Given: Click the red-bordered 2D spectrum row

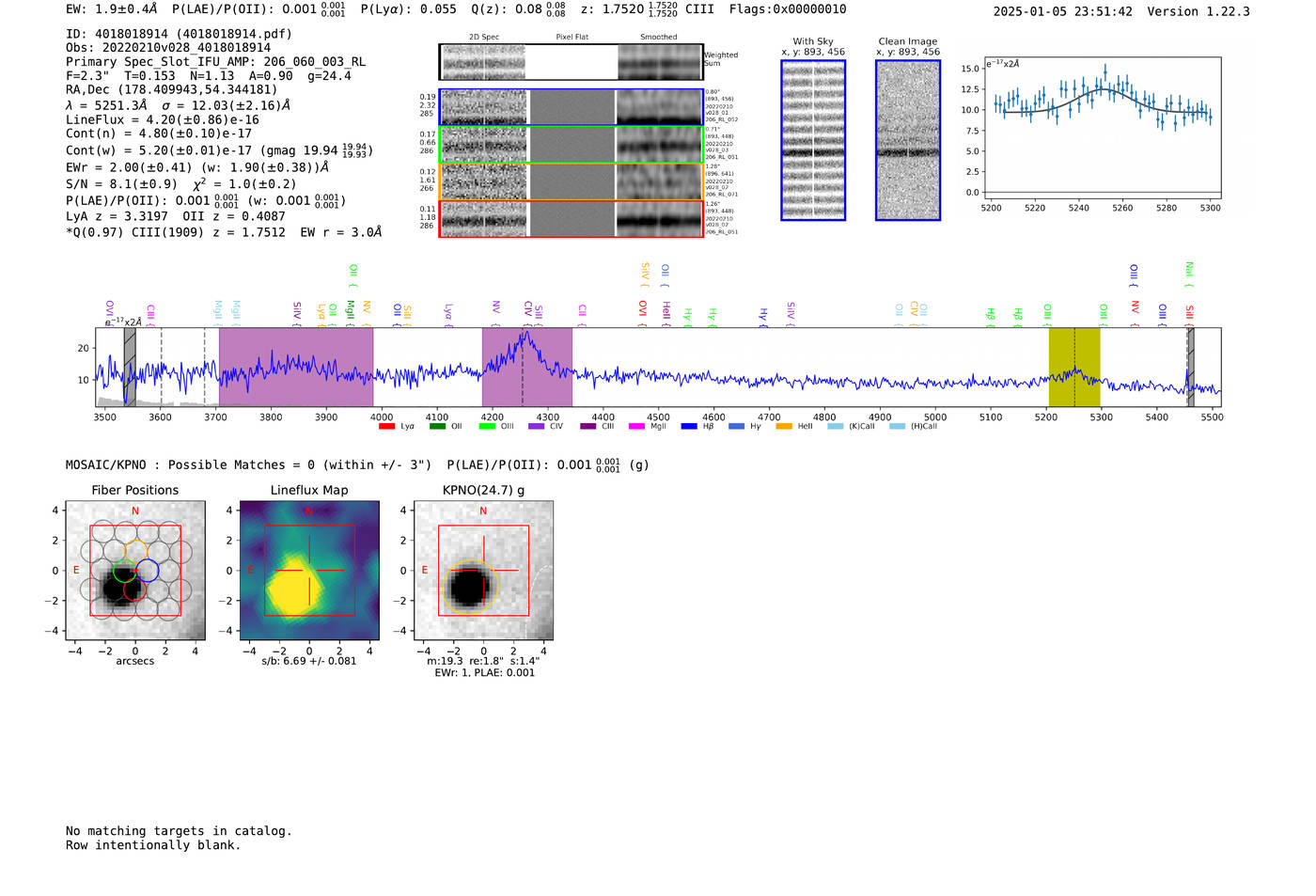Looking at the screenshot, I should pos(572,218).
